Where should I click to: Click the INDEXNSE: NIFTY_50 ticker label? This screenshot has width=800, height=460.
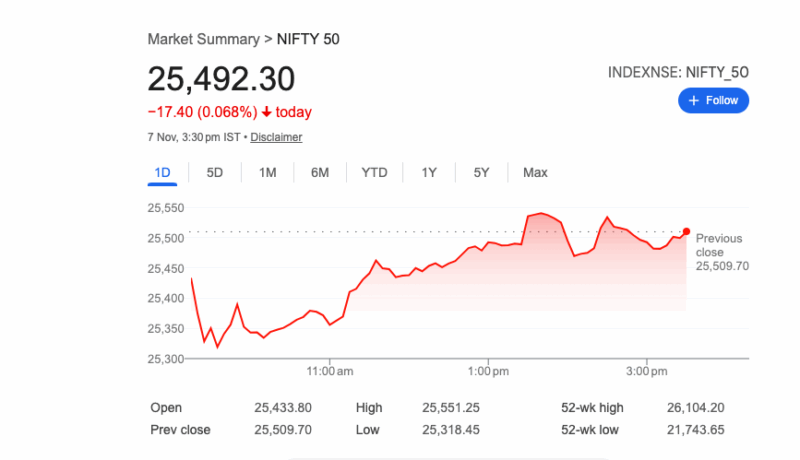pos(678,72)
